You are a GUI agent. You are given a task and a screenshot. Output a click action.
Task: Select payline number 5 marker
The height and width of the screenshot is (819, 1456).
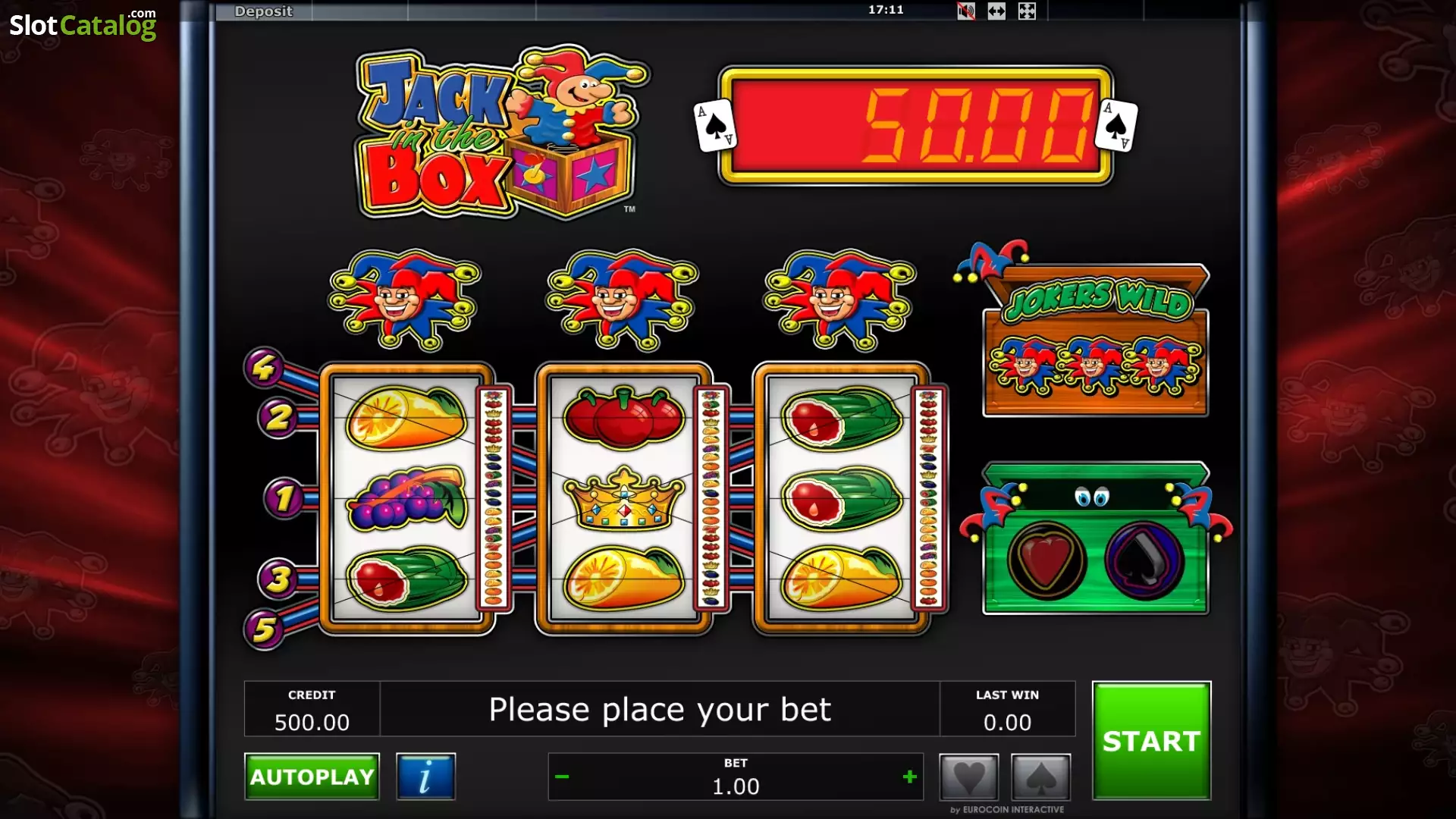[264, 629]
